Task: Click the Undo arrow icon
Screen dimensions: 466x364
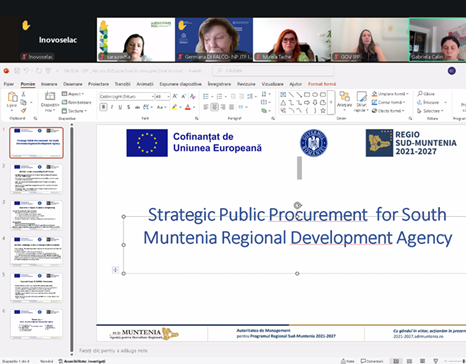Action: 26,71
